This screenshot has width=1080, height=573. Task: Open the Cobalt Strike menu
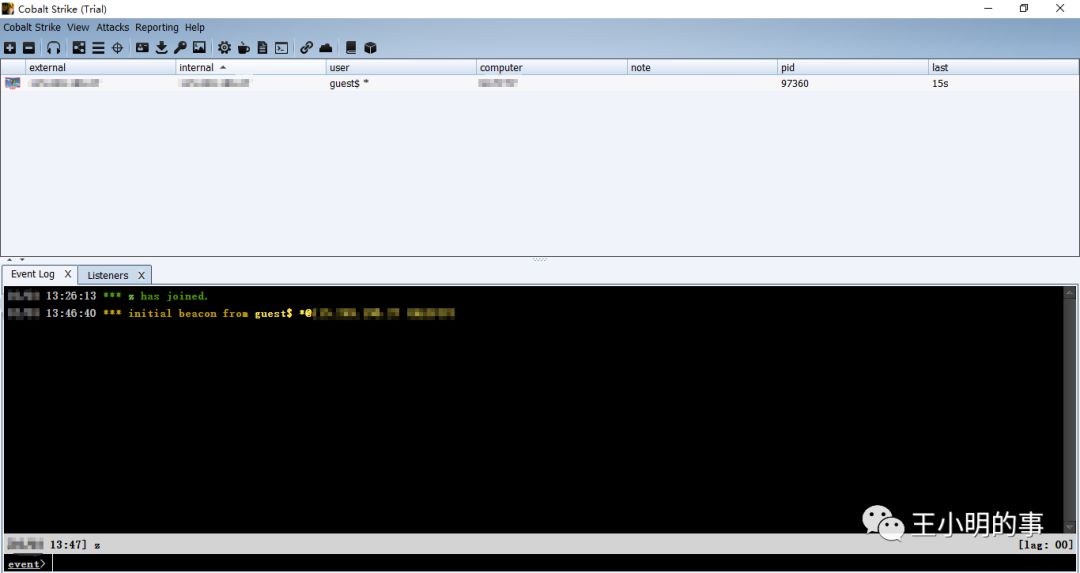pos(32,28)
